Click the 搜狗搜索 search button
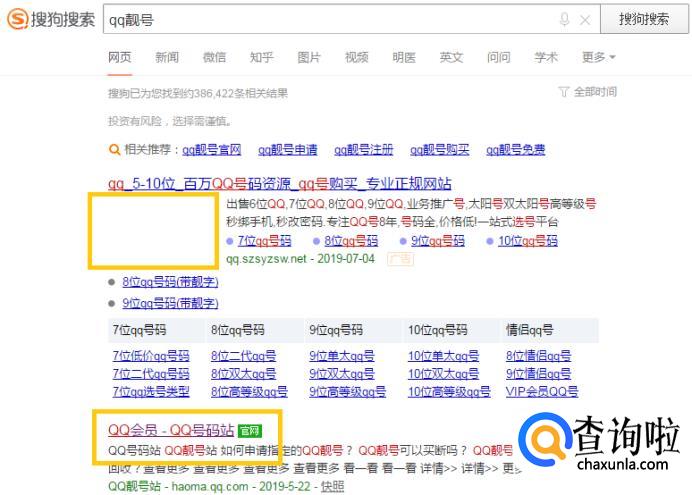The height and width of the screenshot is (495, 692). click(x=644, y=19)
